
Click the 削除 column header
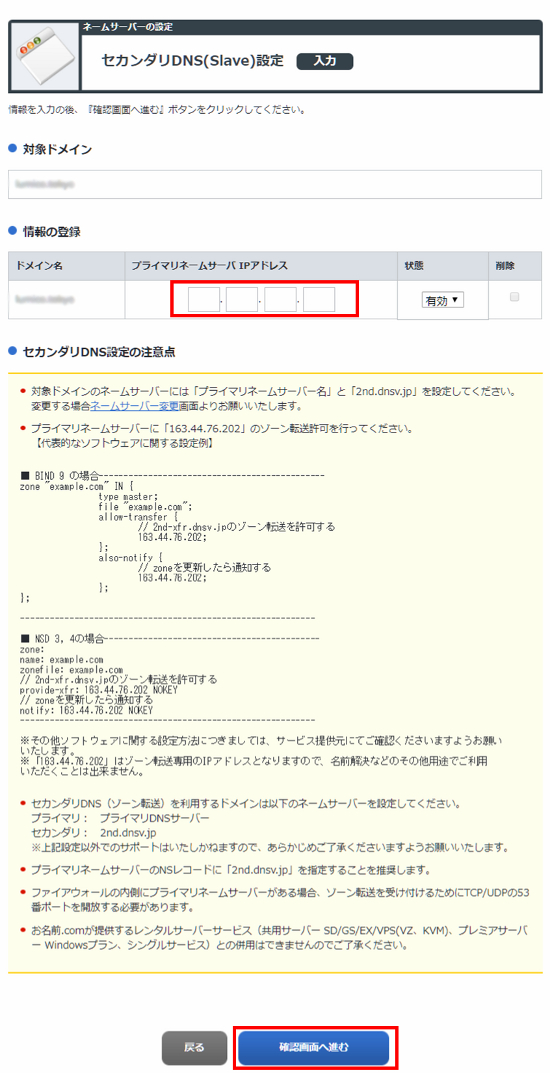[506, 266]
